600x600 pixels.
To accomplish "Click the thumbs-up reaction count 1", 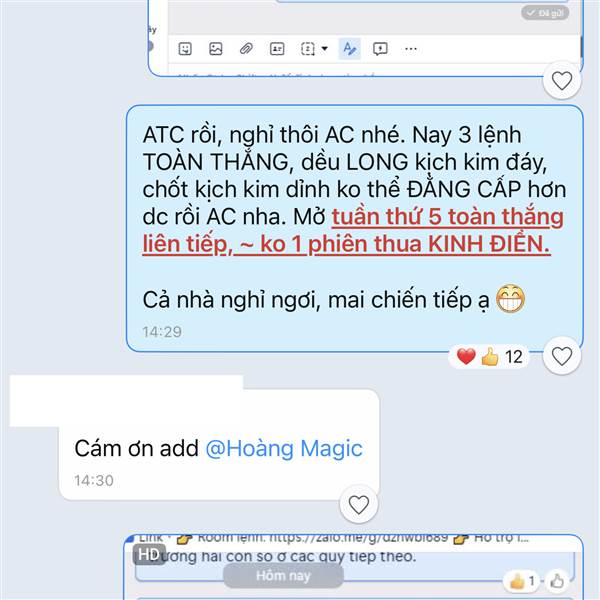I will tap(522, 581).
